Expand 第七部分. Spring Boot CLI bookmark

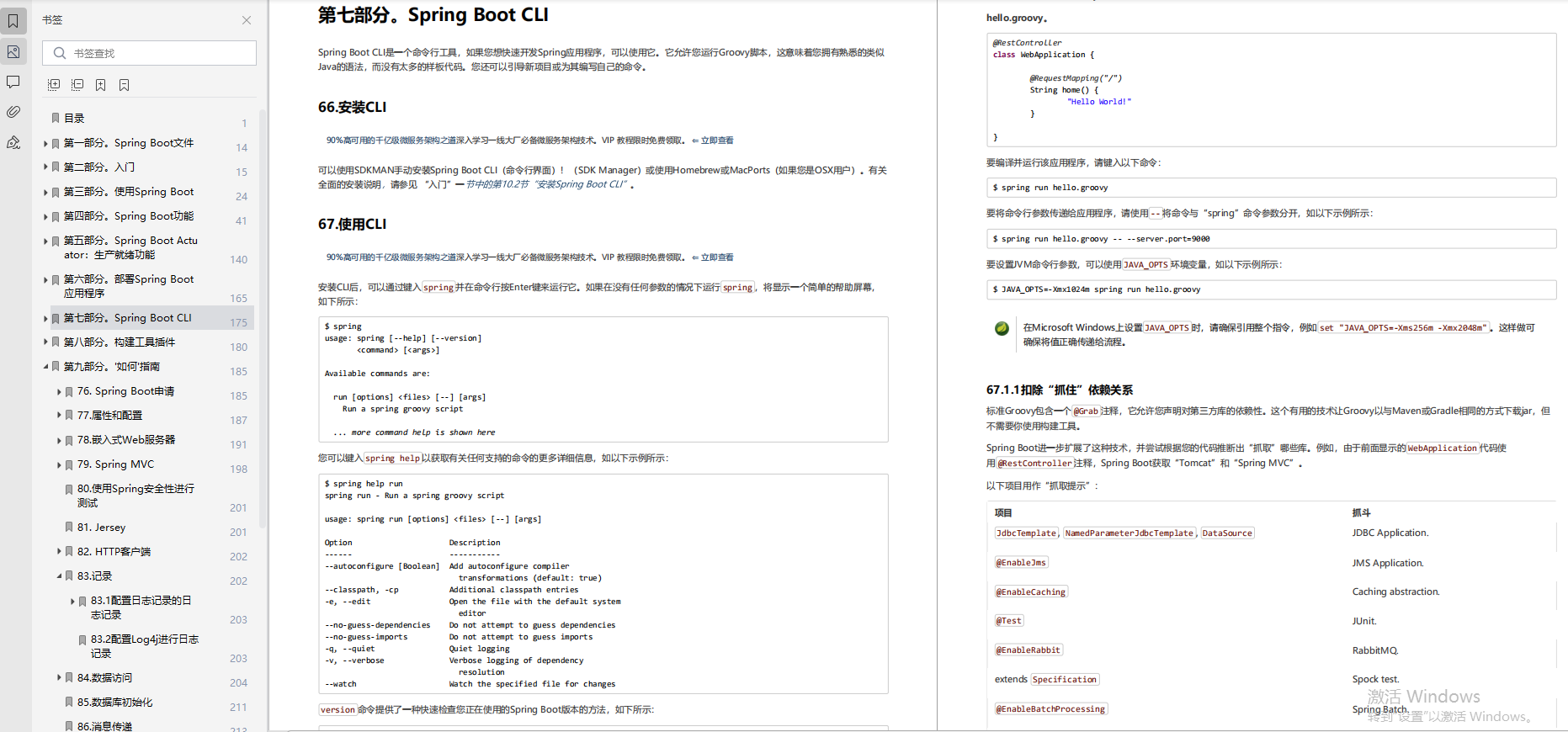45,319
